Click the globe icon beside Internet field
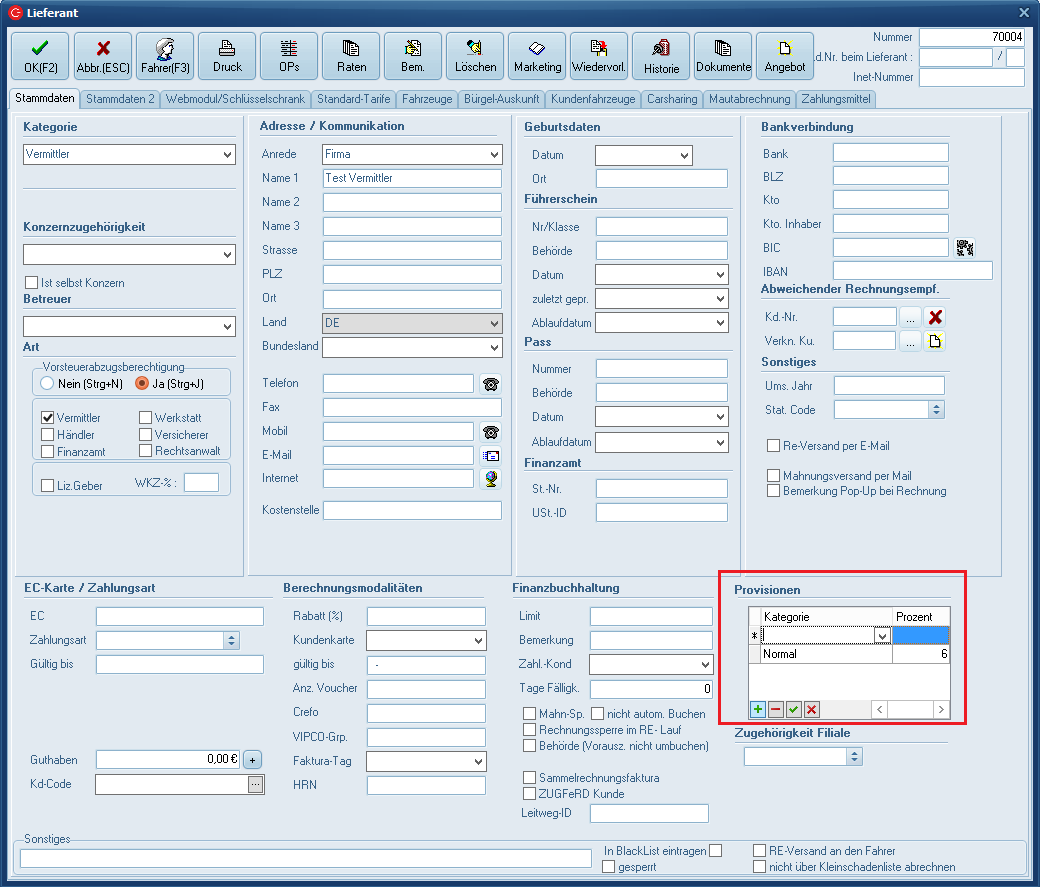The height and width of the screenshot is (887, 1040). pyautogui.click(x=490, y=479)
